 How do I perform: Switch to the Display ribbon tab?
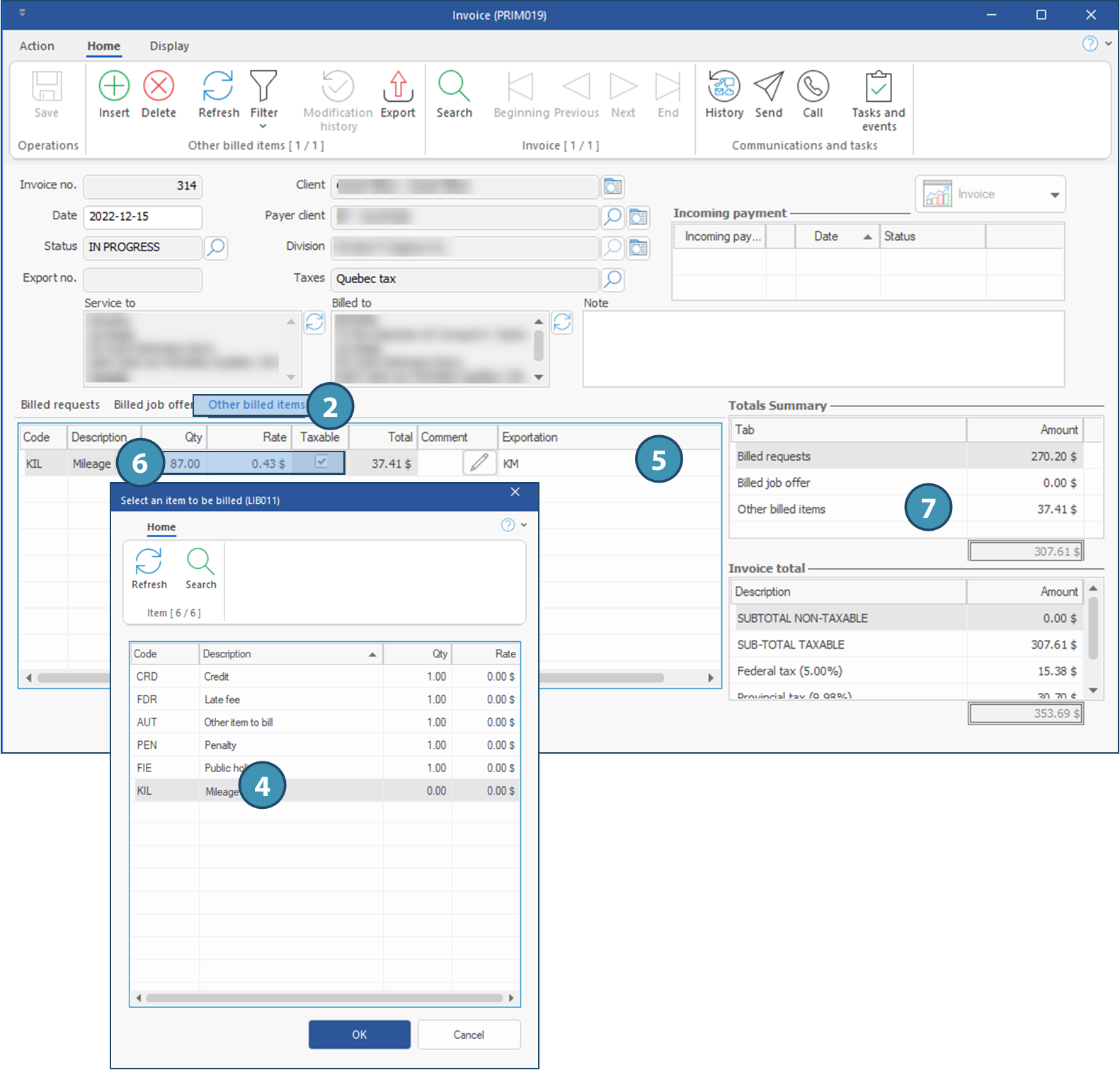169,46
